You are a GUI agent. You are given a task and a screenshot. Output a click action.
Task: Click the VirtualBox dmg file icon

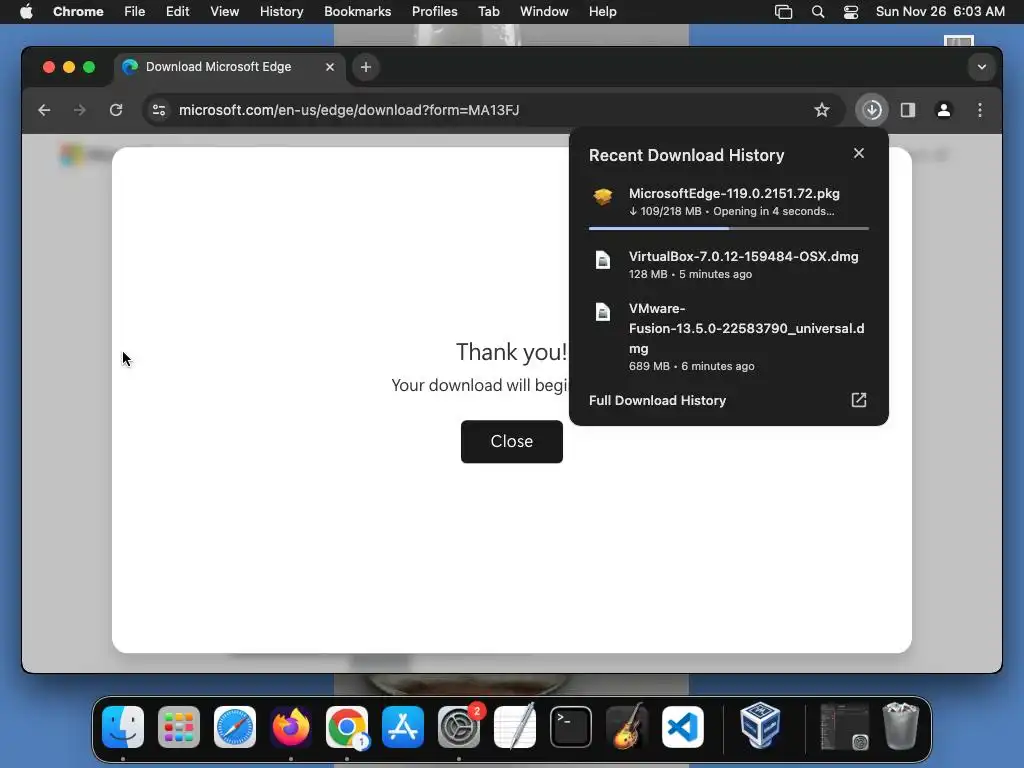(x=603, y=260)
